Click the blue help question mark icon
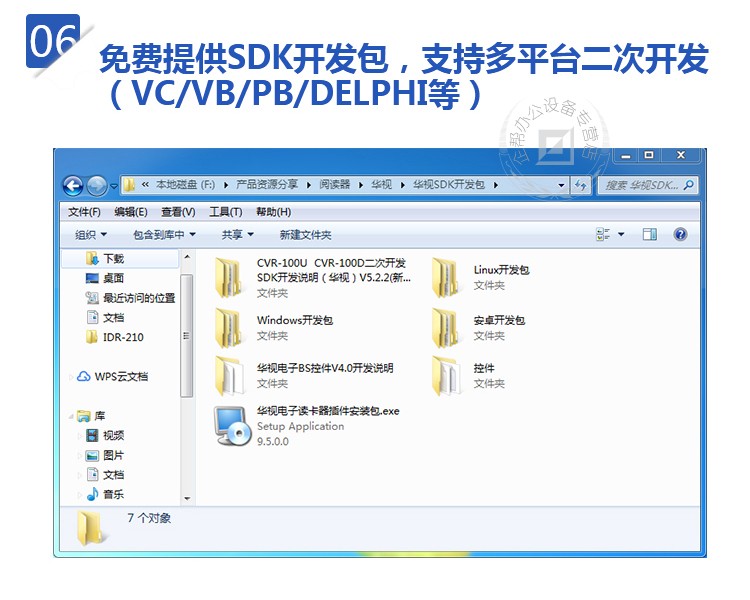The height and width of the screenshot is (600, 750). pyautogui.click(x=680, y=234)
